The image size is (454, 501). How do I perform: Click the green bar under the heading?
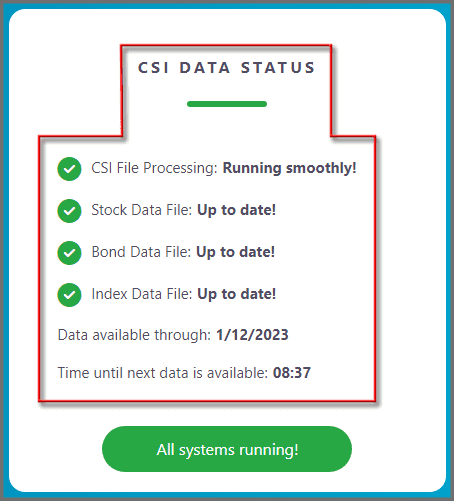[x=227, y=104]
